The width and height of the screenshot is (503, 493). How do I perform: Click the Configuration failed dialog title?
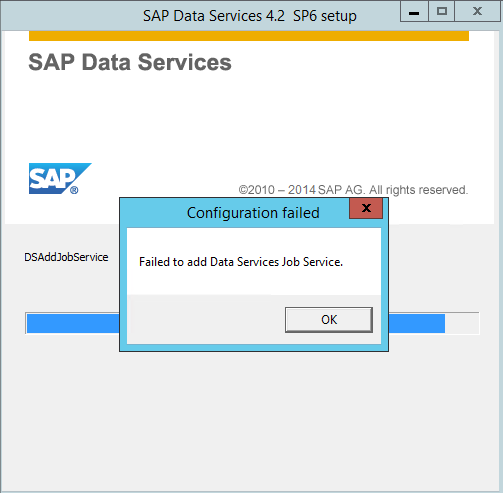253,213
